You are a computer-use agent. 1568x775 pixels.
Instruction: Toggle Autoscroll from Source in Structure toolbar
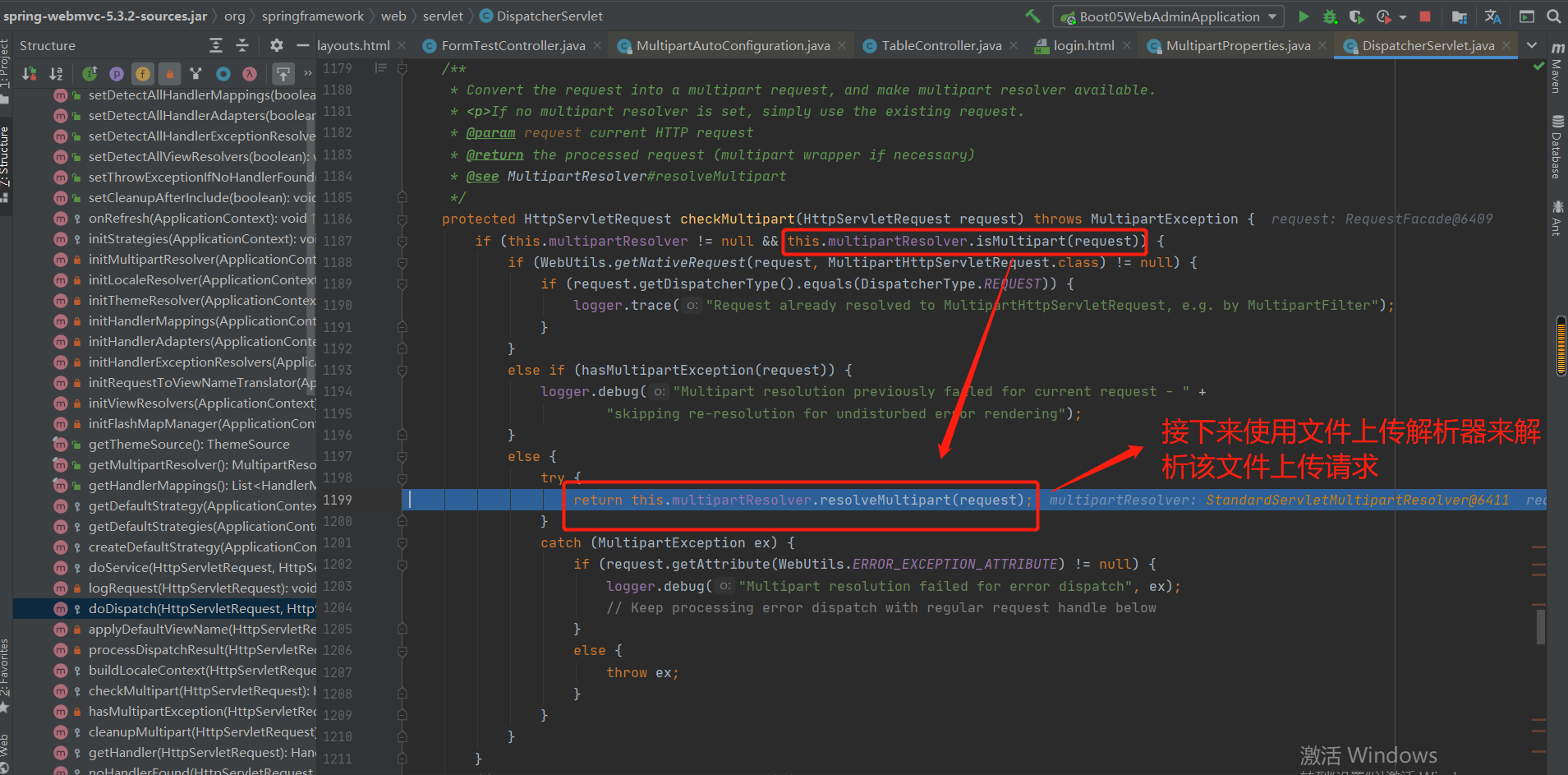tap(283, 74)
